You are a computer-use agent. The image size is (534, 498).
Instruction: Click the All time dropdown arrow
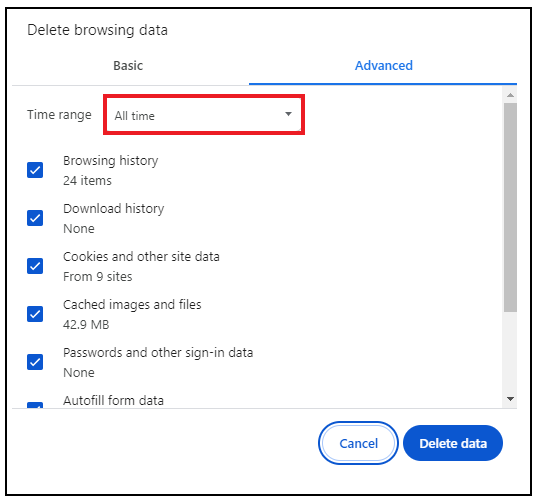coord(288,114)
